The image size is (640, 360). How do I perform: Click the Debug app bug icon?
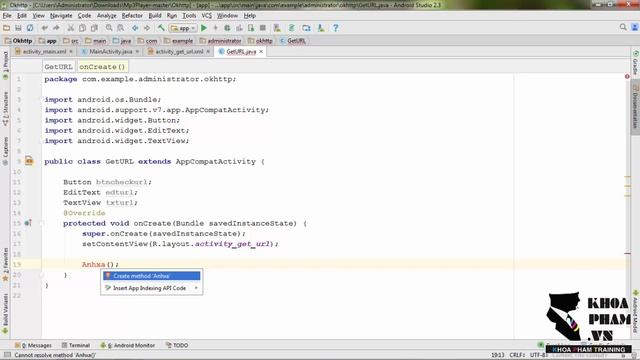[227, 28]
